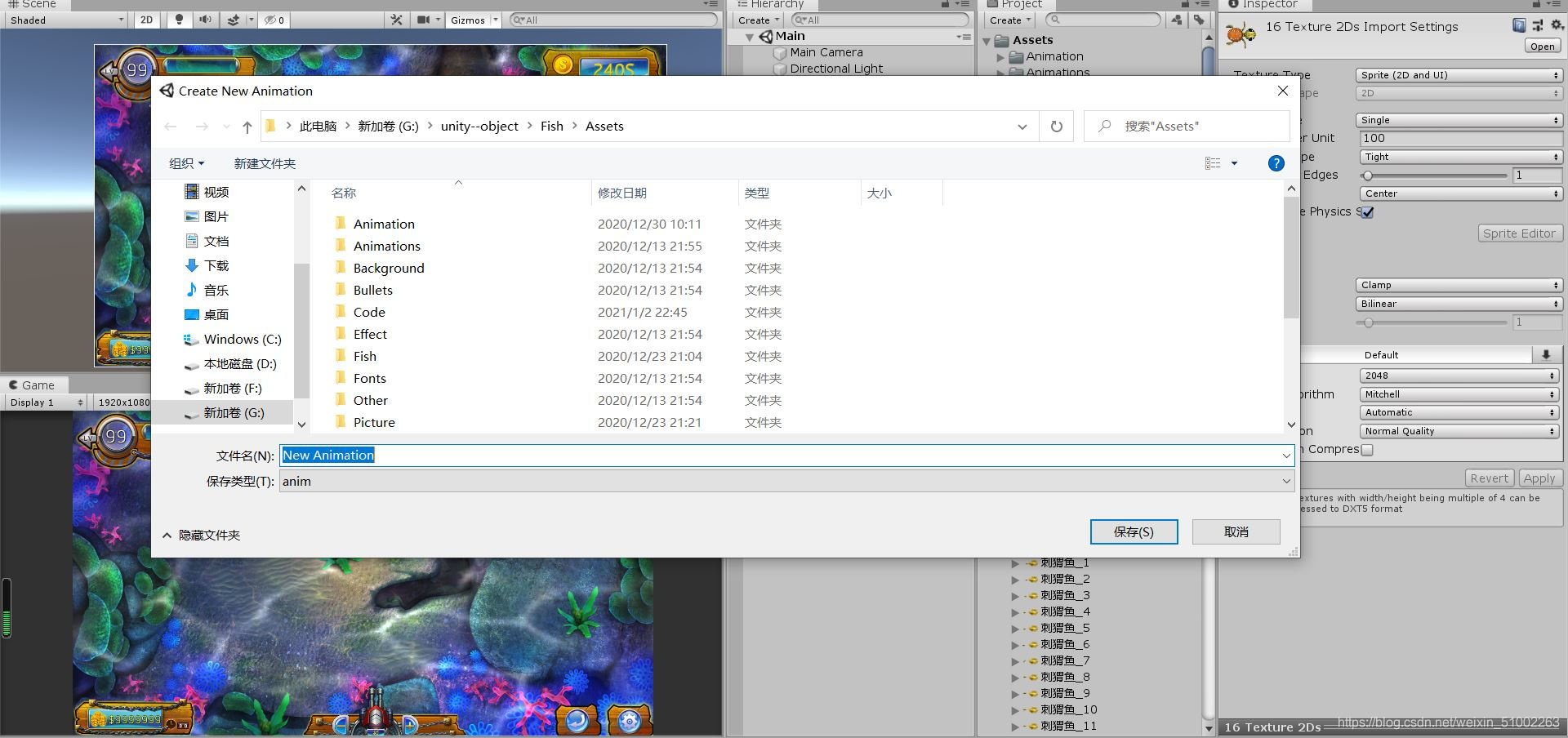Expand the Animation folder in Project tree

coord(1000,57)
